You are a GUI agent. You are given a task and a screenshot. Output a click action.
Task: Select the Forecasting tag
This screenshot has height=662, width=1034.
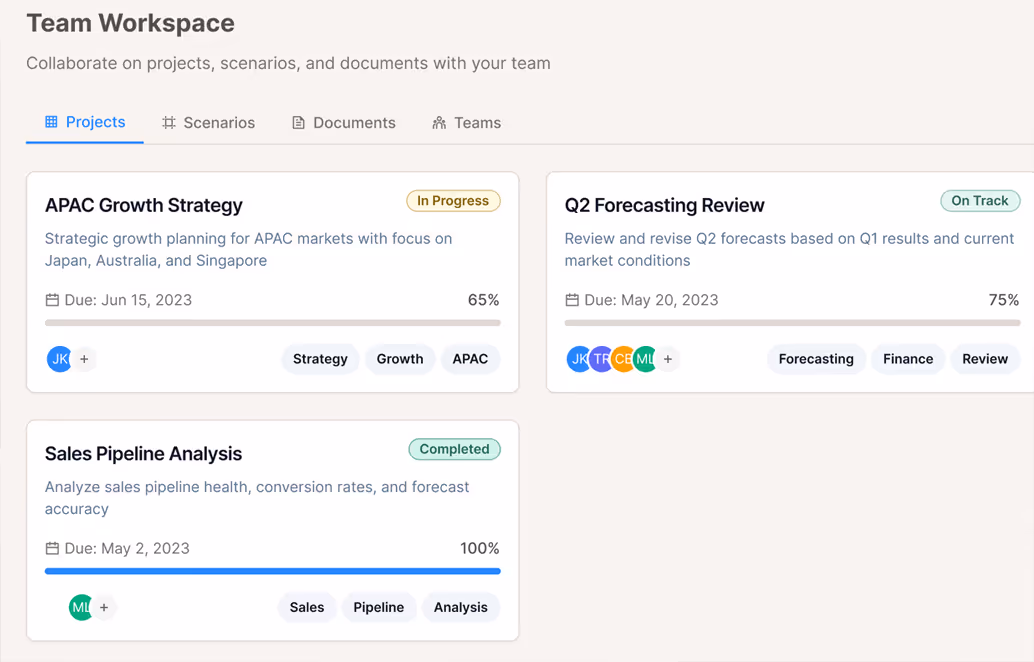(x=816, y=359)
